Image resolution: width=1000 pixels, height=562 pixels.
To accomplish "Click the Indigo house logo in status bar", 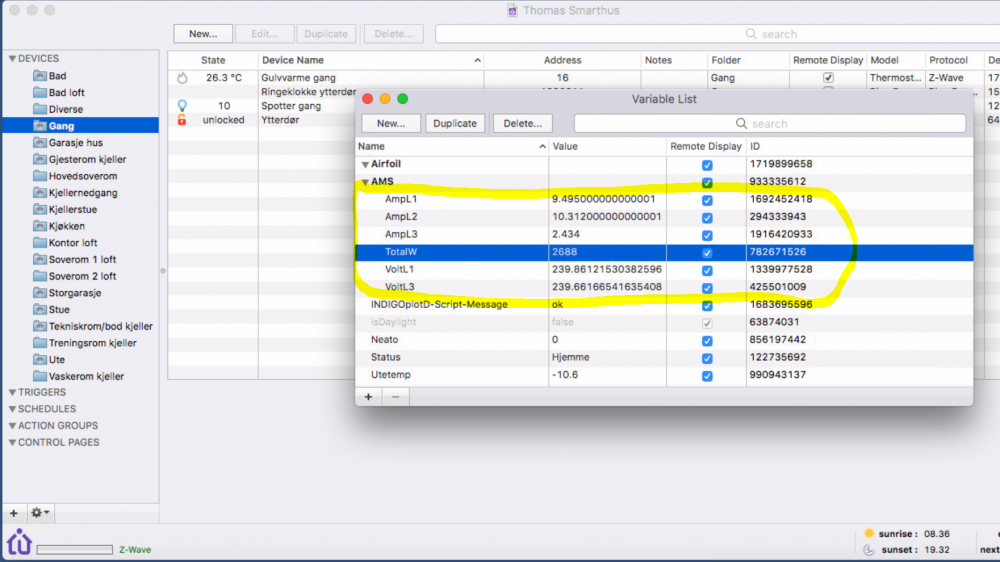I will [19, 543].
